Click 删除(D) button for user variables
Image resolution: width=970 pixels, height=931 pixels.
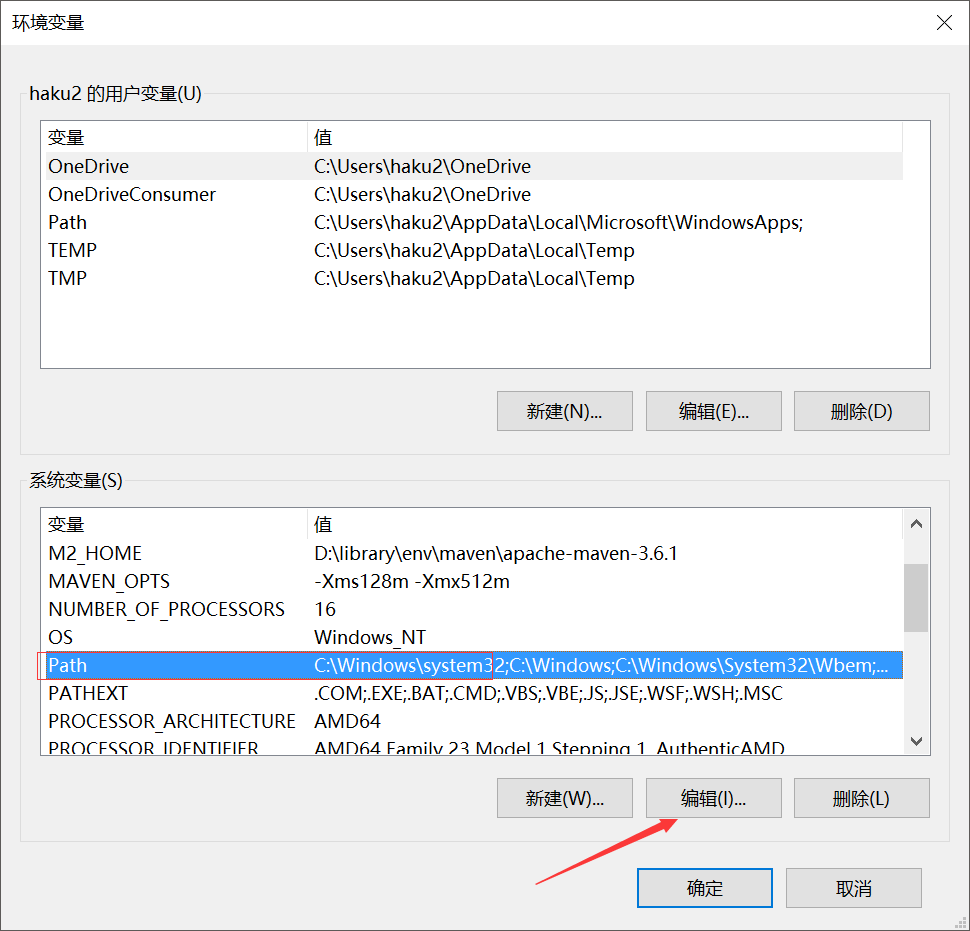point(861,411)
